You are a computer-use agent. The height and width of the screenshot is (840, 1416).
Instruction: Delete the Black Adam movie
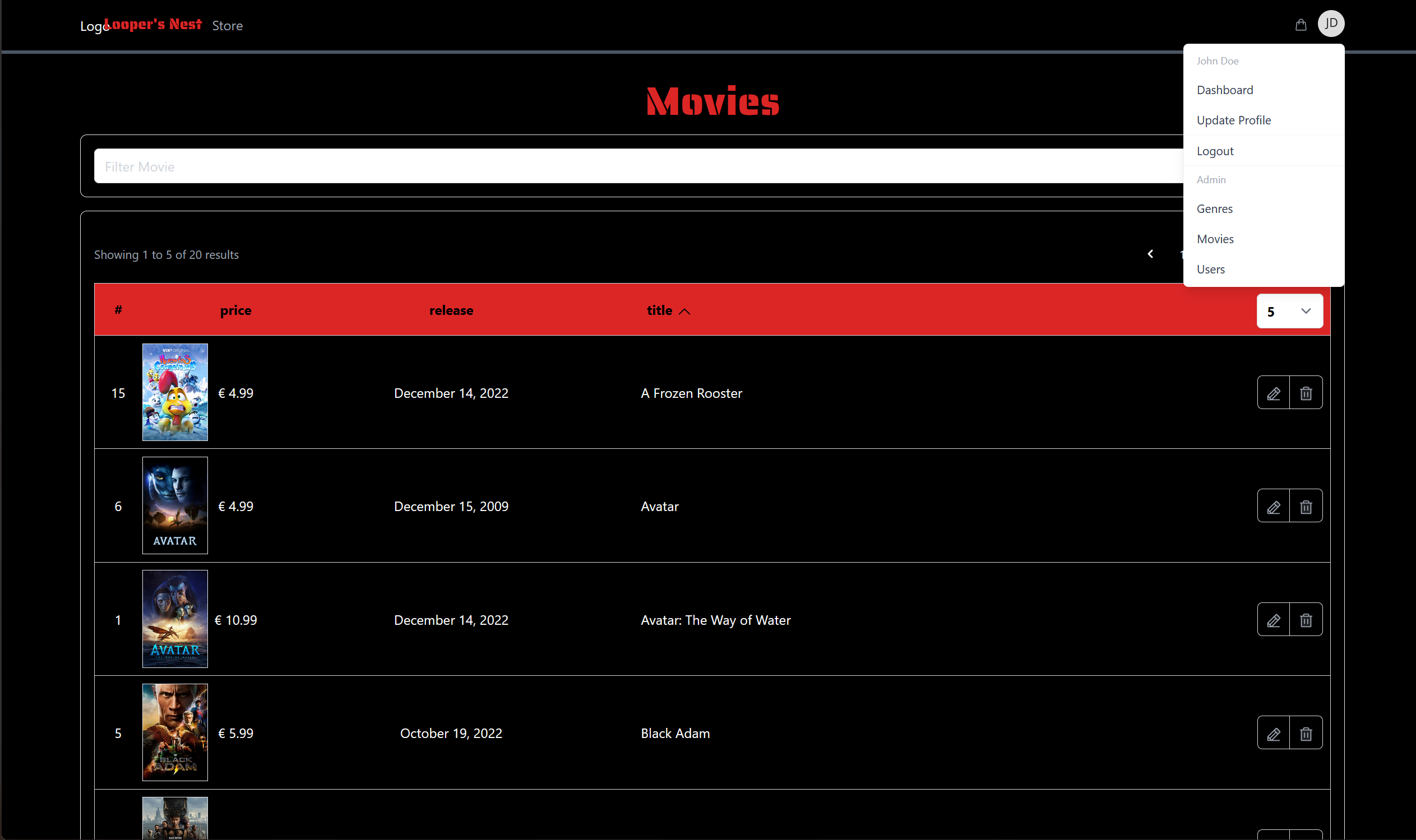[1306, 733]
